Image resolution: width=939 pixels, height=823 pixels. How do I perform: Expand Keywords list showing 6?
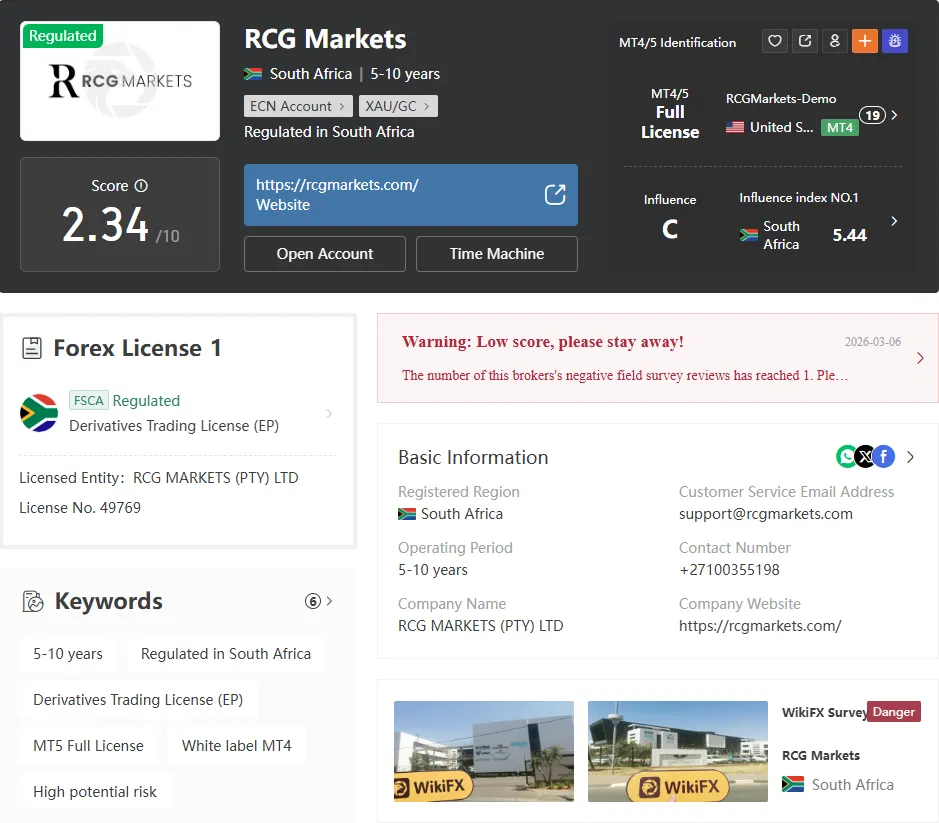pyautogui.click(x=319, y=601)
